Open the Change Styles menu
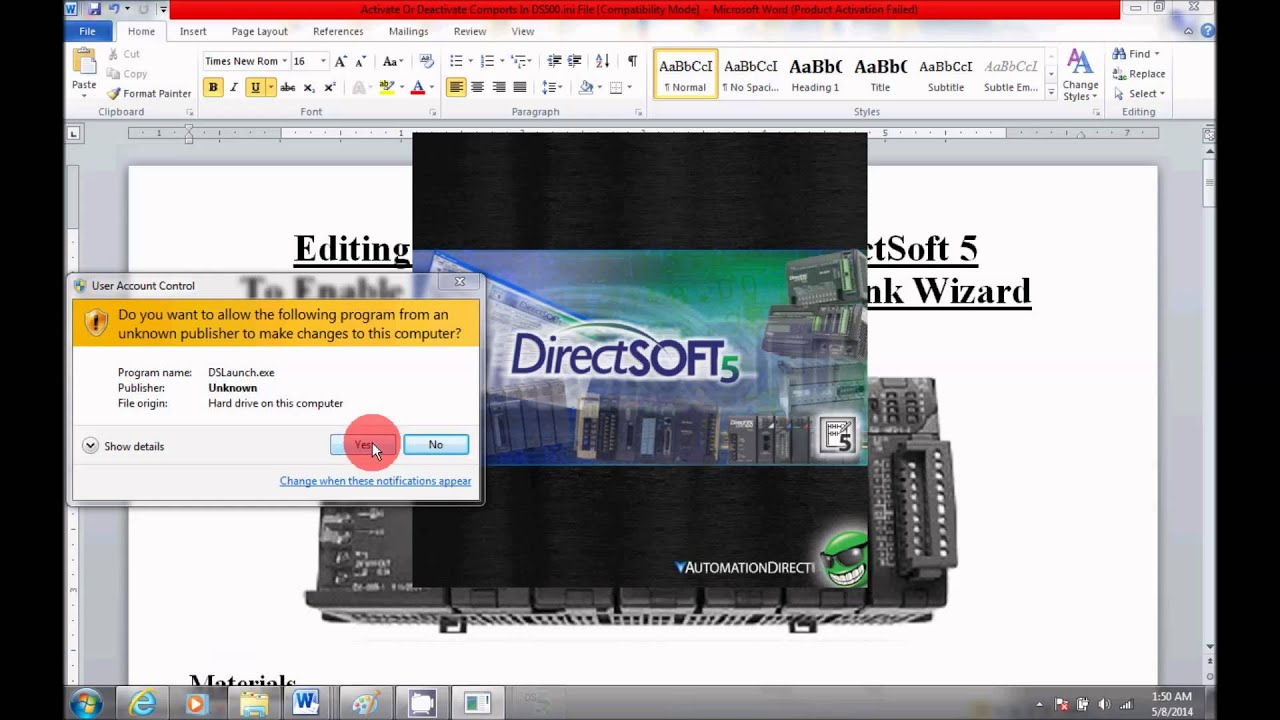Image resolution: width=1280 pixels, height=720 pixels. (x=1080, y=75)
